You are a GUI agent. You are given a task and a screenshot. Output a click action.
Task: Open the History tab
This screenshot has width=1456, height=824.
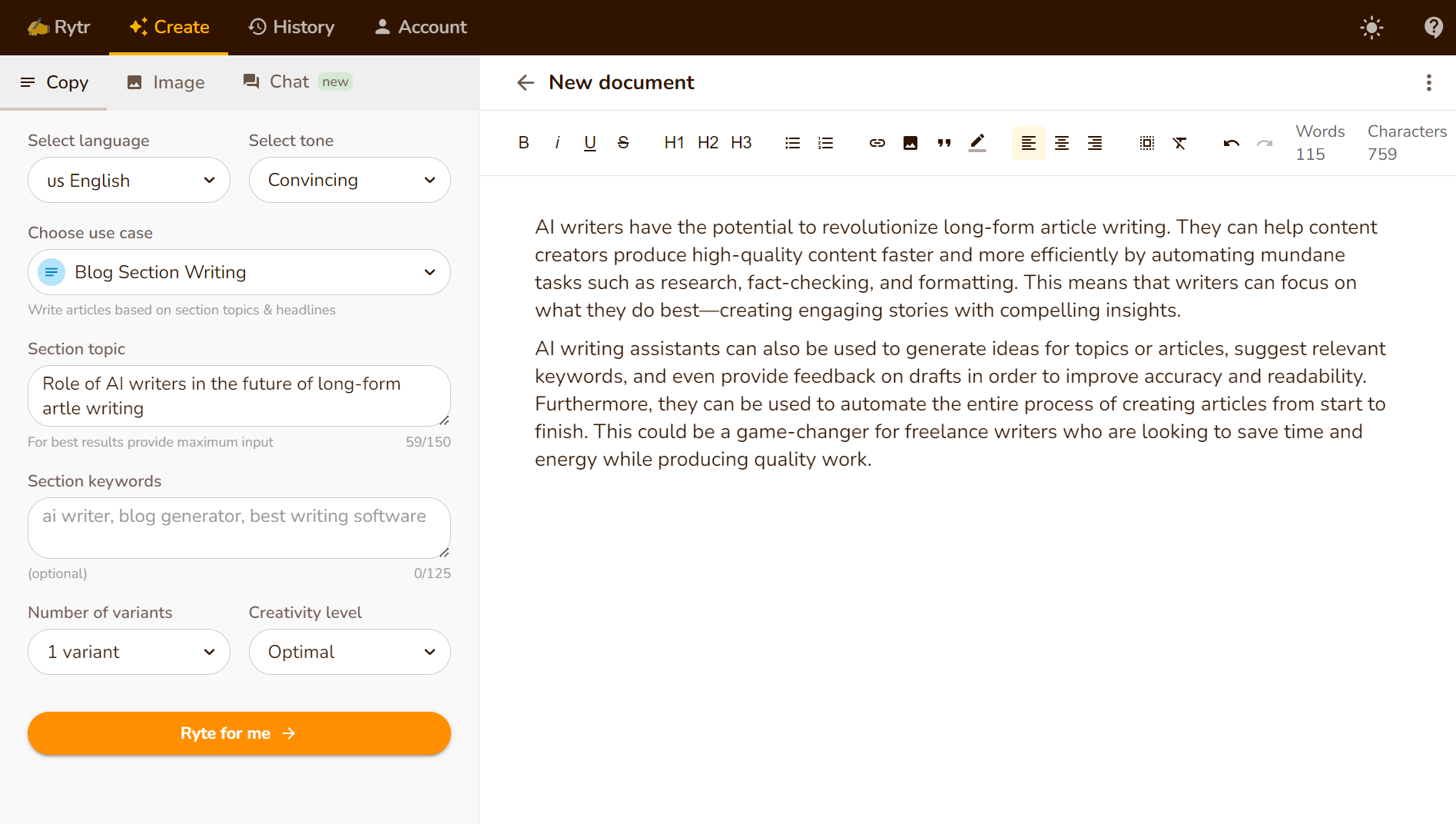[x=291, y=28]
